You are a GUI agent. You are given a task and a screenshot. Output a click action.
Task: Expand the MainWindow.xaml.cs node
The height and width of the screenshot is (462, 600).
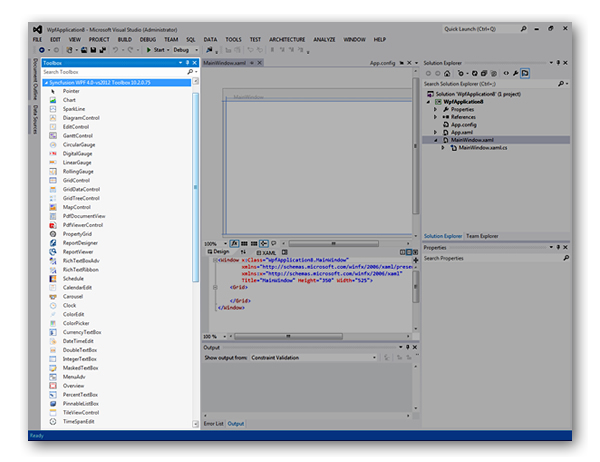click(443, 148)
